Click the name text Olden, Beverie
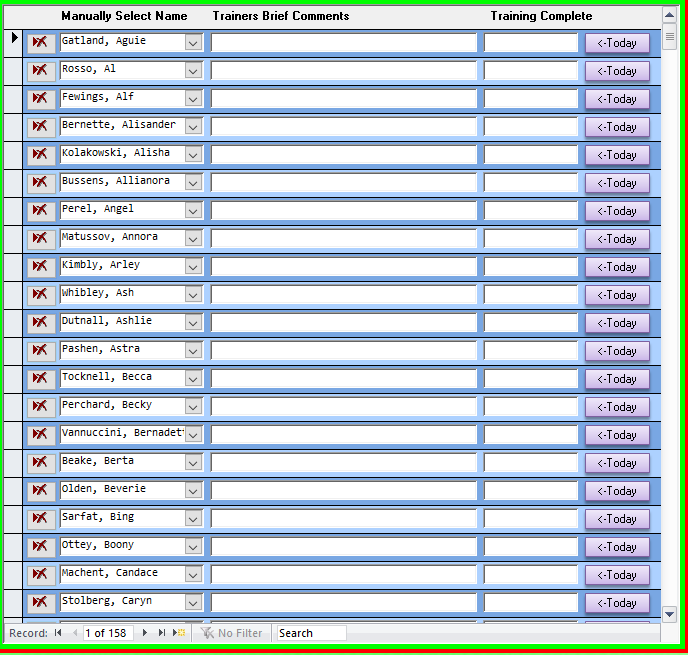Image resolution: width=688 pixels, height=655 pixels. coord(104,488)
